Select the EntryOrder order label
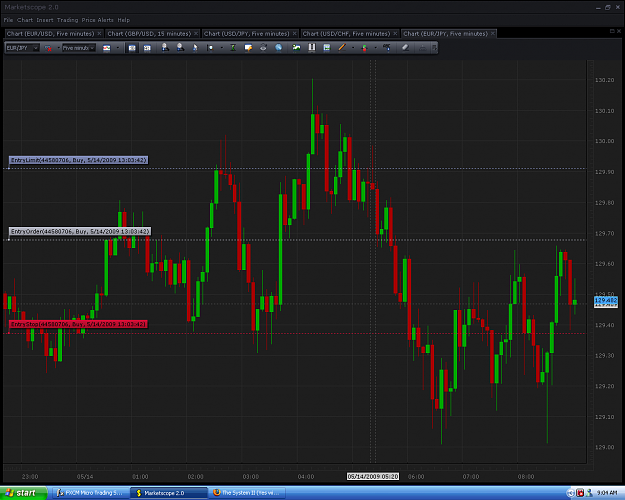The height and width of the screenshot is (500, 625). (x=80, y=232)
